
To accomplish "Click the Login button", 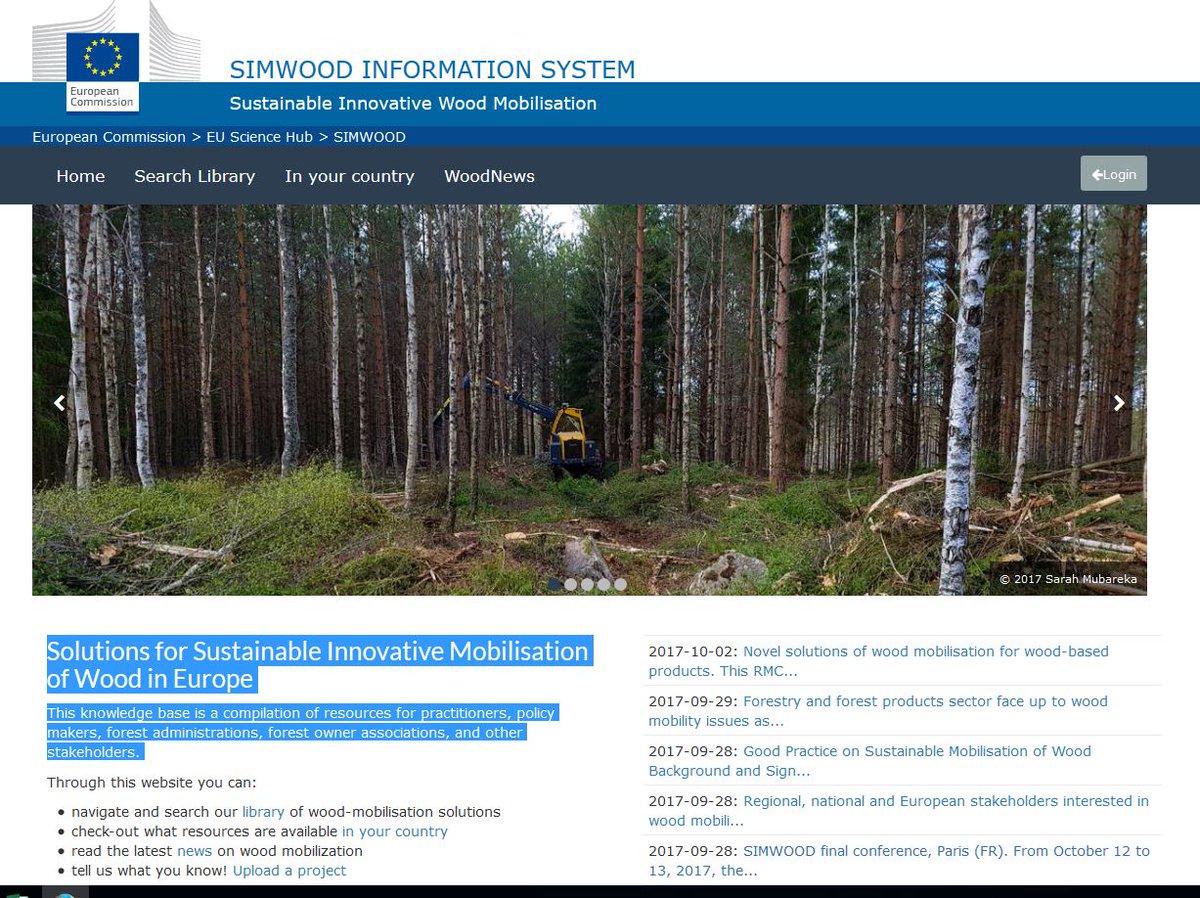I will 1114,174.
